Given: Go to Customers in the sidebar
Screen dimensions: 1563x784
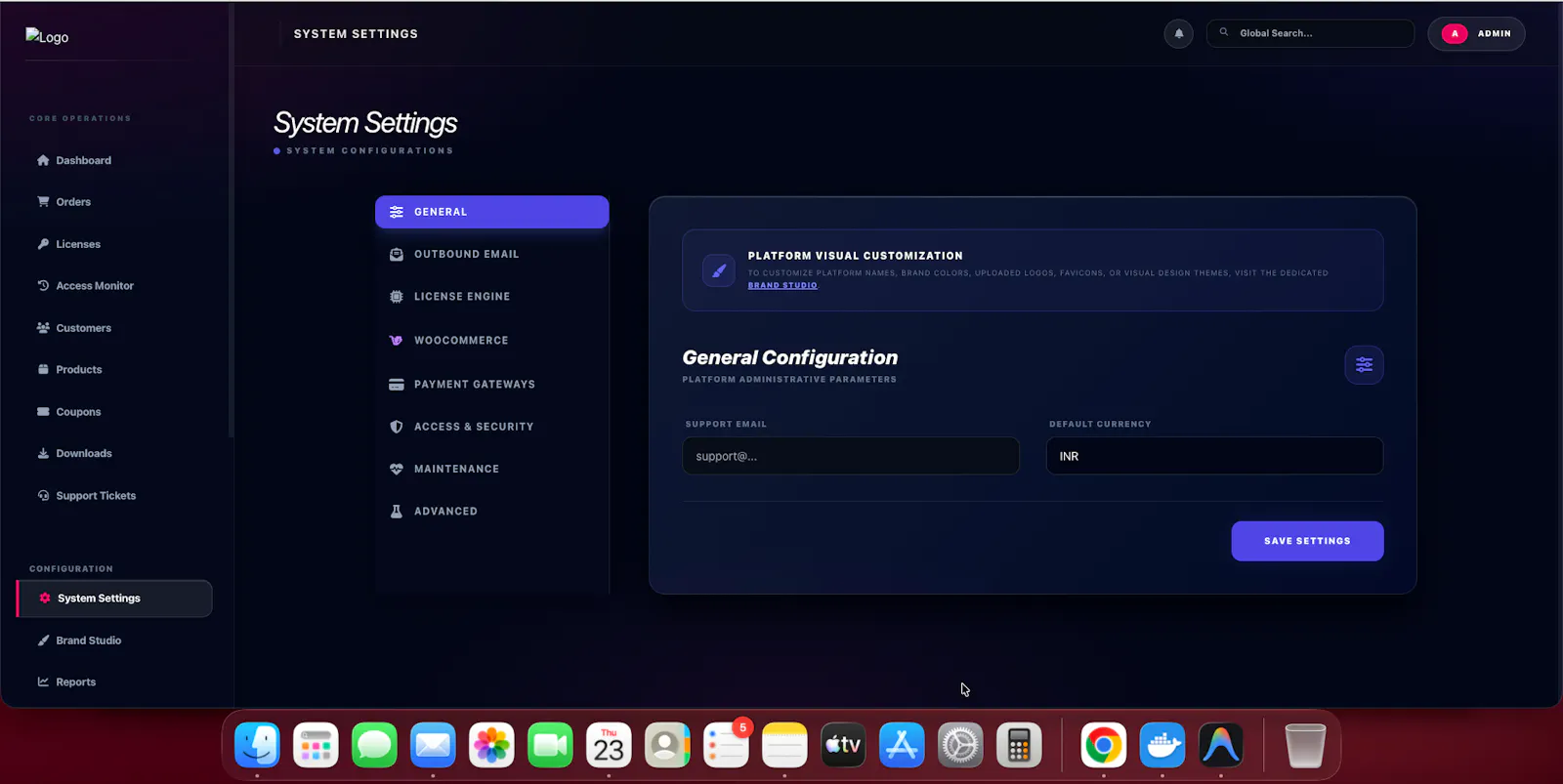Looking at the screenshot, I should [x=83, y=328].
